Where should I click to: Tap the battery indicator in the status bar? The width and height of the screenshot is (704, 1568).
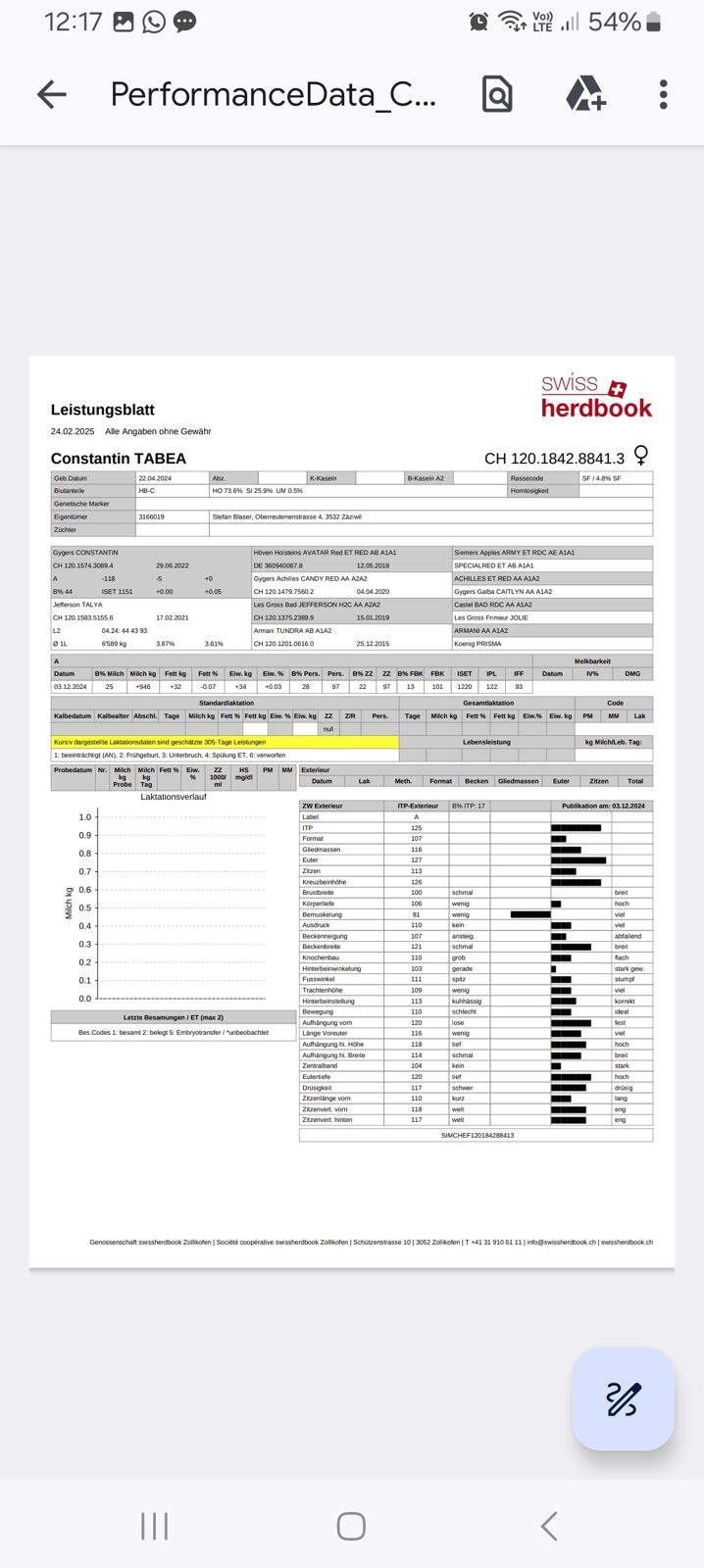654,22
